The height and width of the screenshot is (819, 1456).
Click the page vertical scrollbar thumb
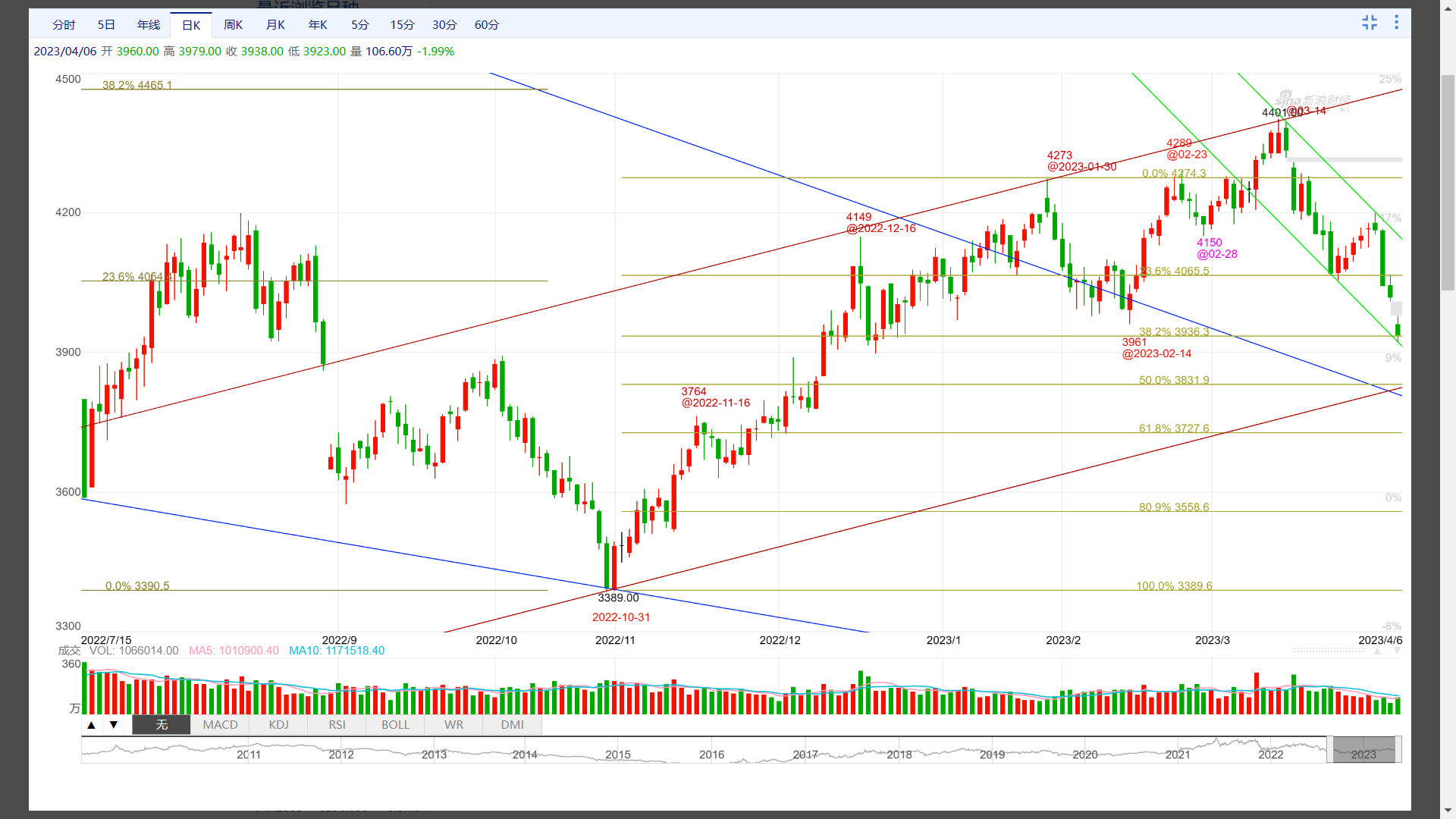click(1448, 182)
